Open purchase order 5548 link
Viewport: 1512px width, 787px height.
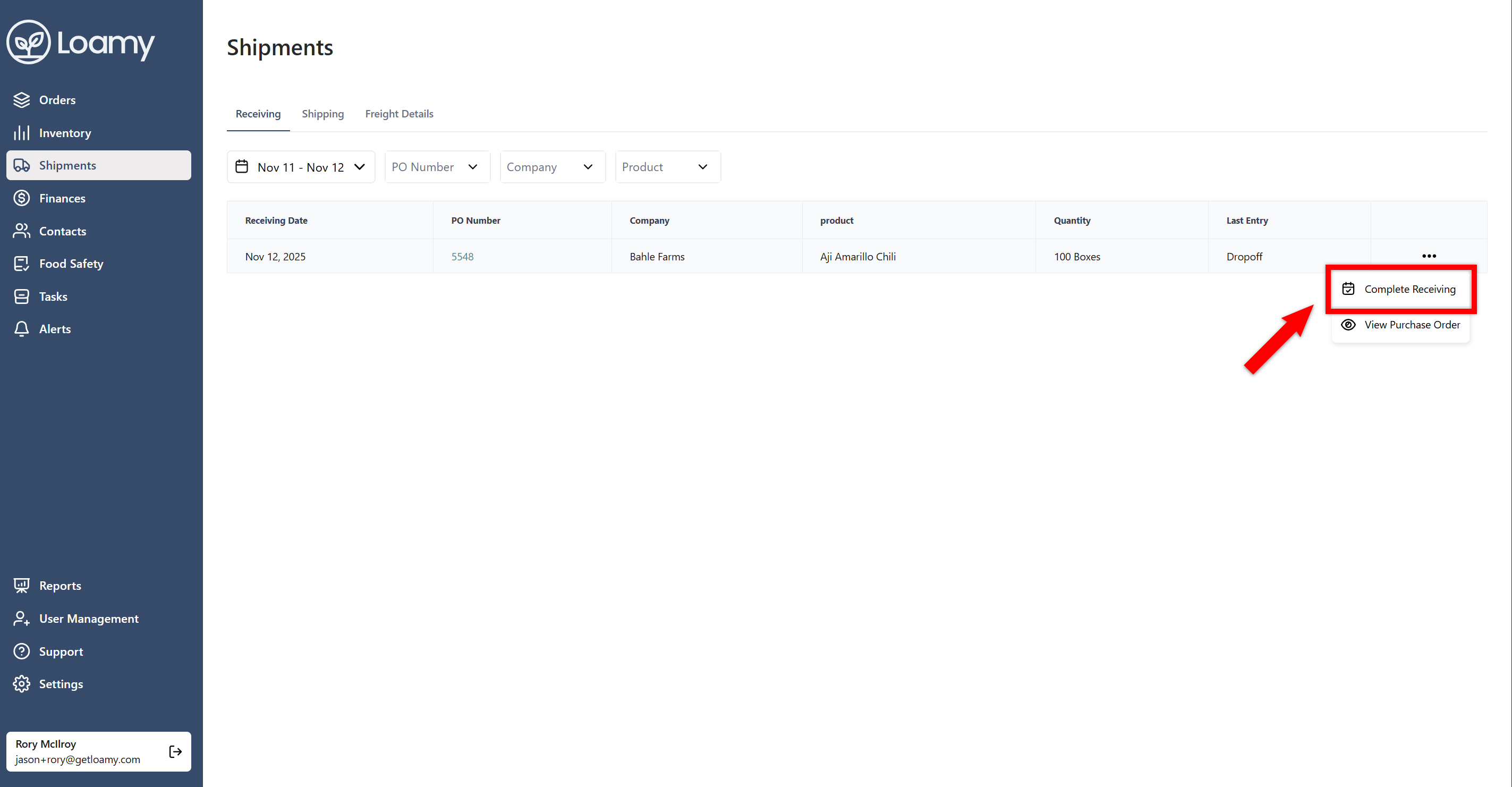(462, 256)
